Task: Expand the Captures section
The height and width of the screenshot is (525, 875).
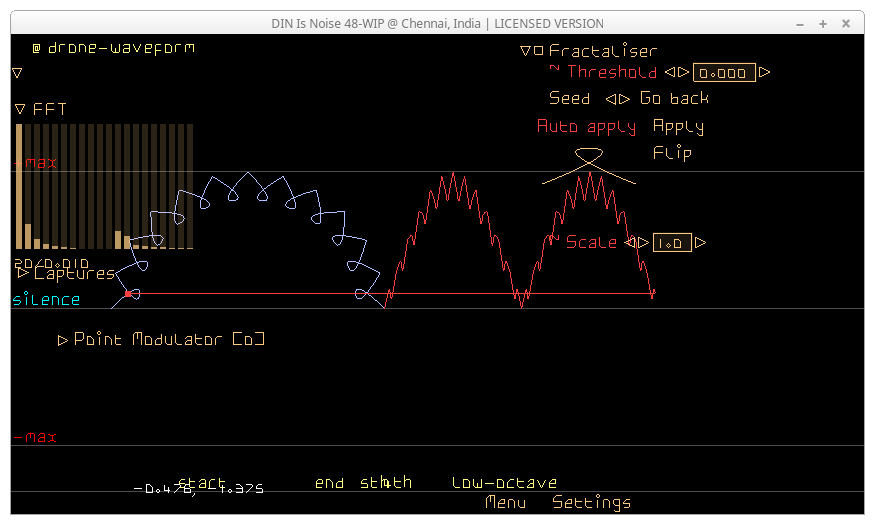Action: point(24,273)
